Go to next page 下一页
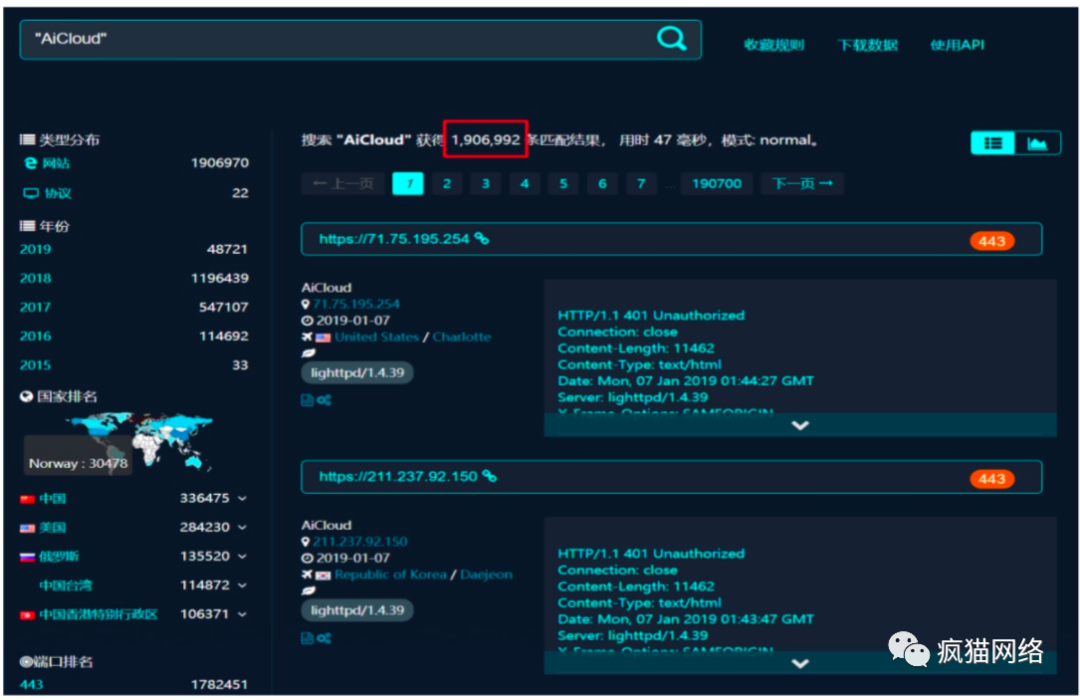The width and height of the screenshot is (1080, 700). pos(802,183)
